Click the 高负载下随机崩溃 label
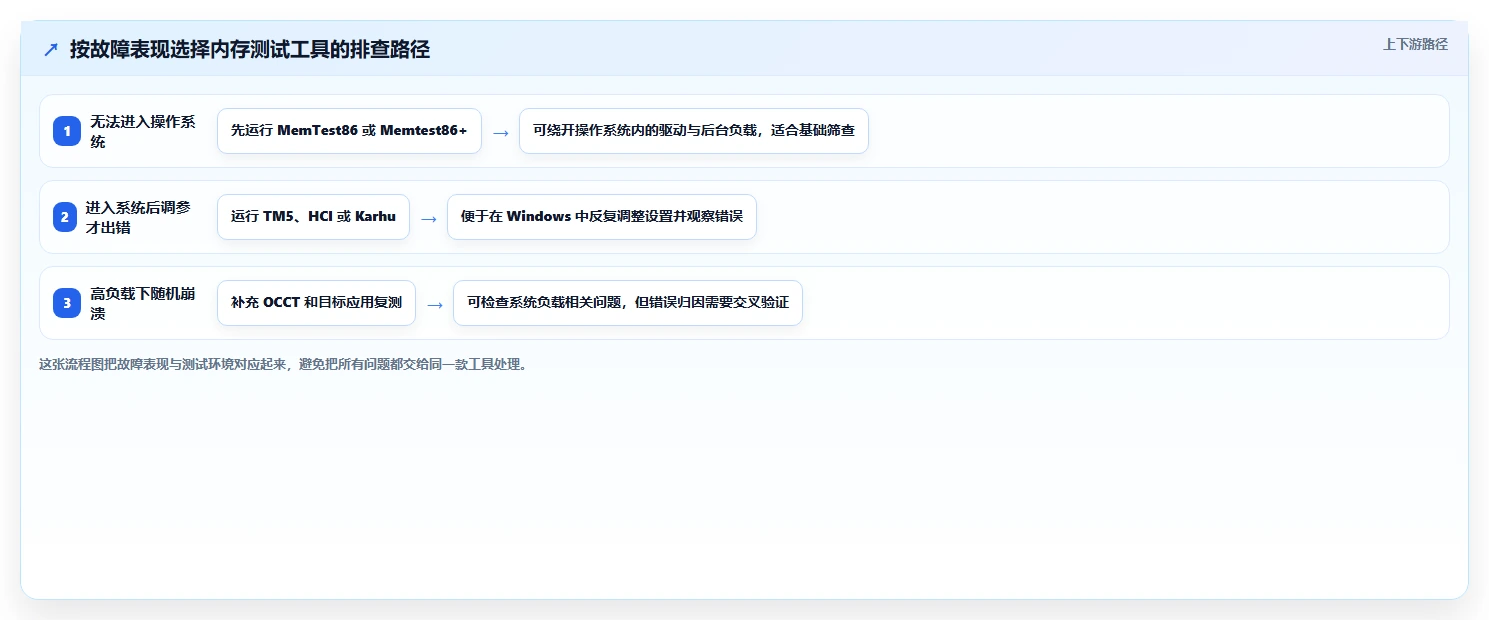1489x620 pixels. pyautogui.click(x=143, y=303)
